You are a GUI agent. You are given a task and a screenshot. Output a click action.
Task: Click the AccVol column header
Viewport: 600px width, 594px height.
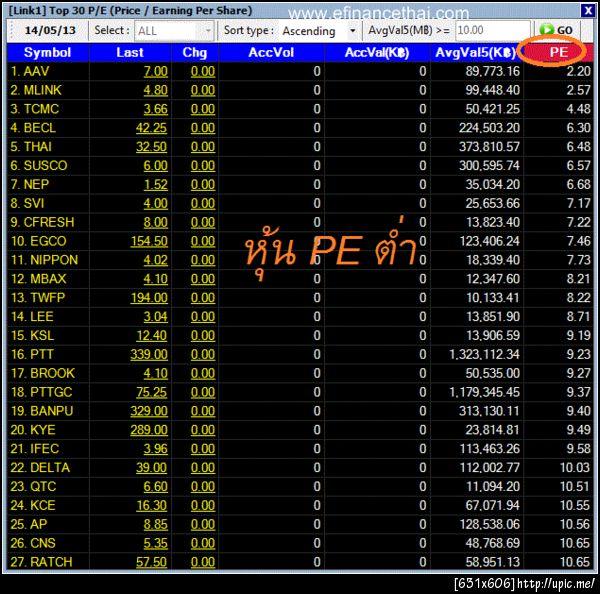point(271,52)
